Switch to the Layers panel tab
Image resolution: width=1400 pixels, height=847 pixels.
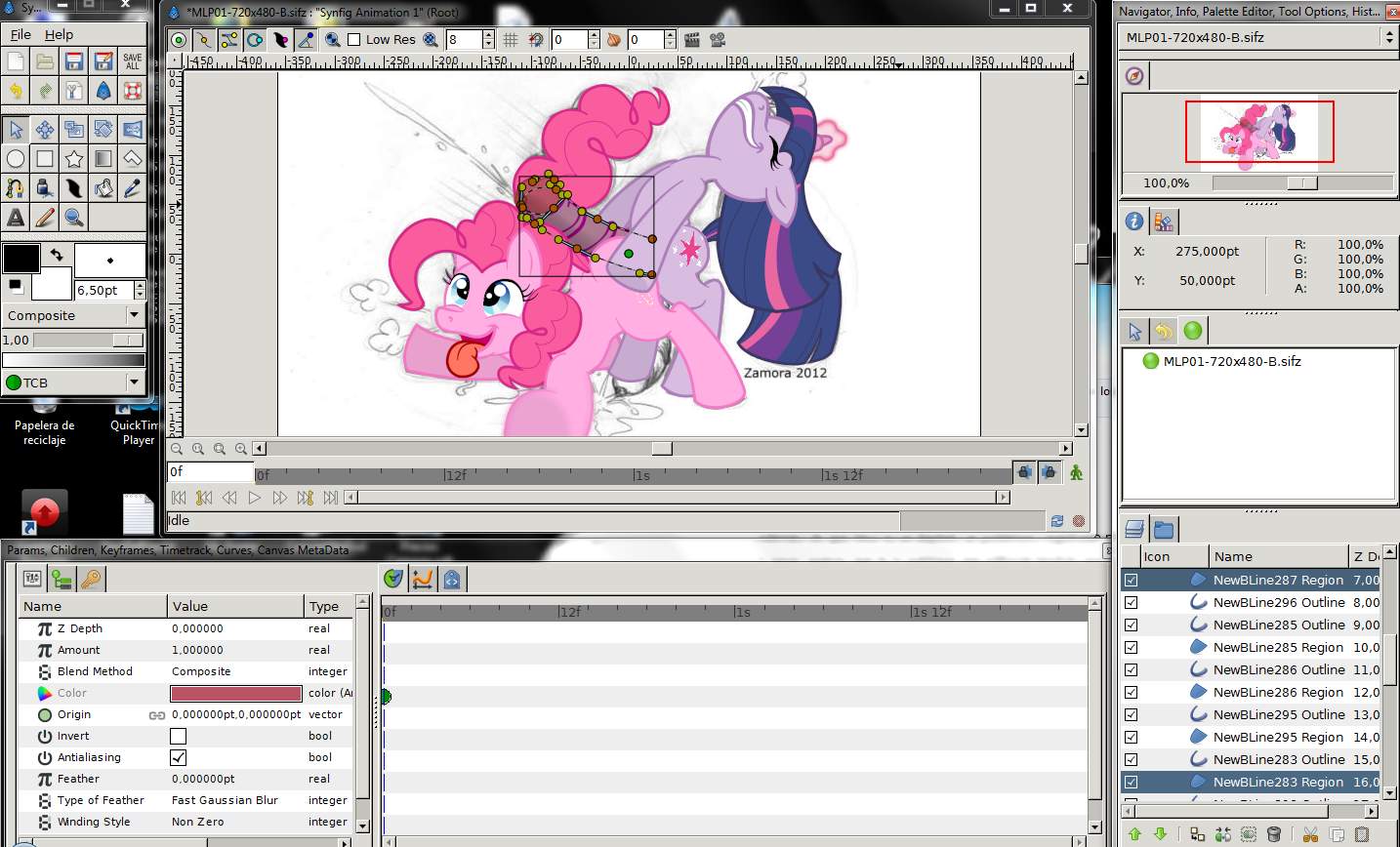coord(1134,530)
